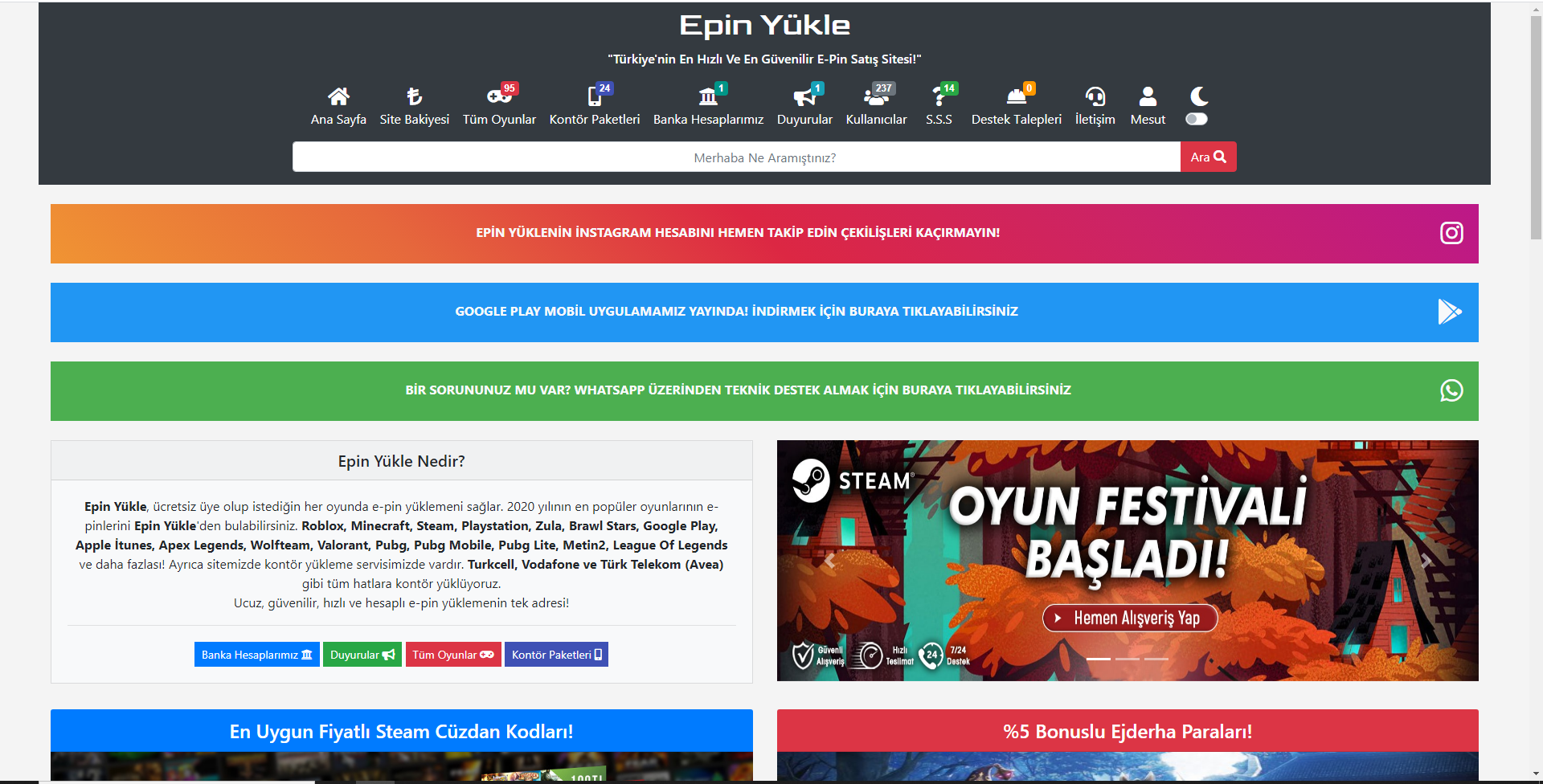Click the red Ara search button
Image resolution: width=1543 pixels, height=784 pixels.
pyautogui.click(x=1208, y=157)
